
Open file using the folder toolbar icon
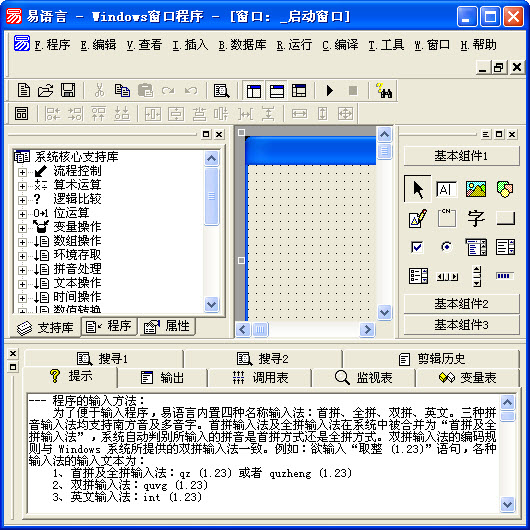(45, 90)
